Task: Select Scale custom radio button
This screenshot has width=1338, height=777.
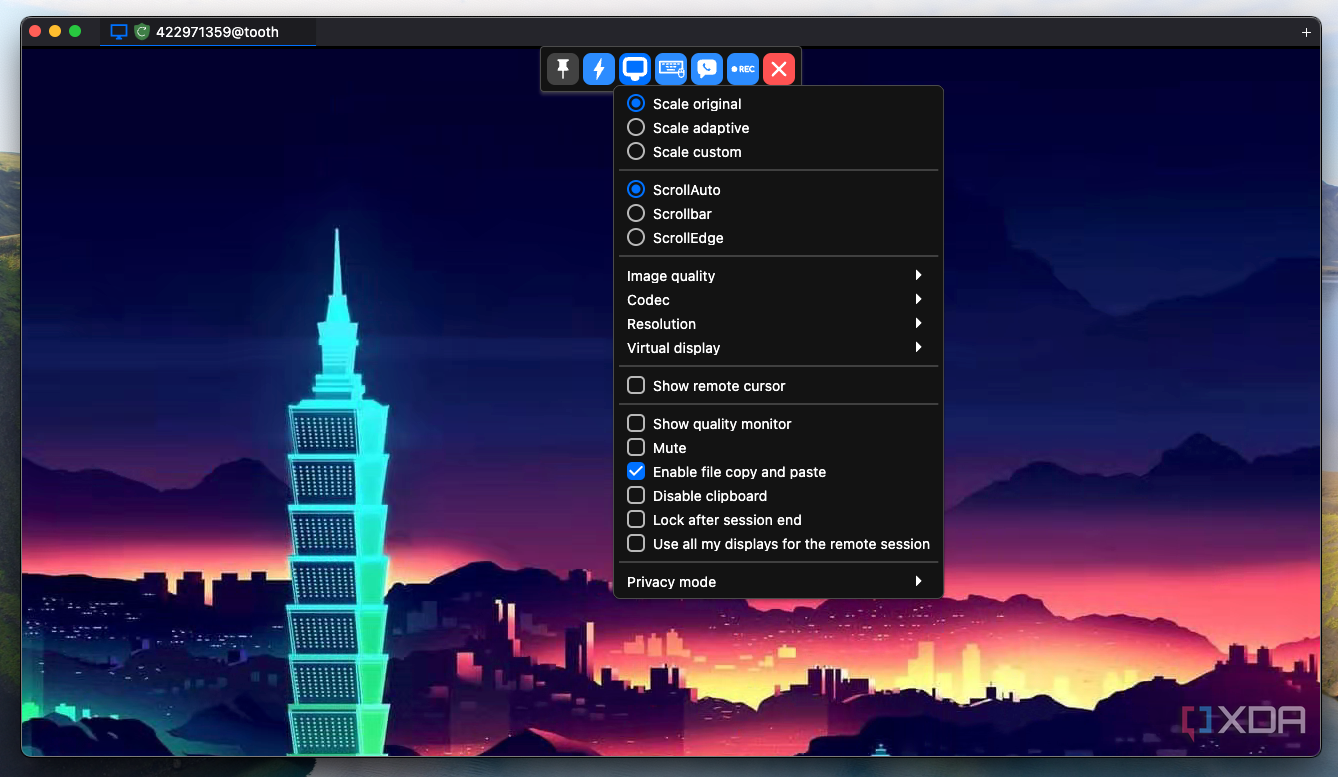Action: tap(636, 151)
